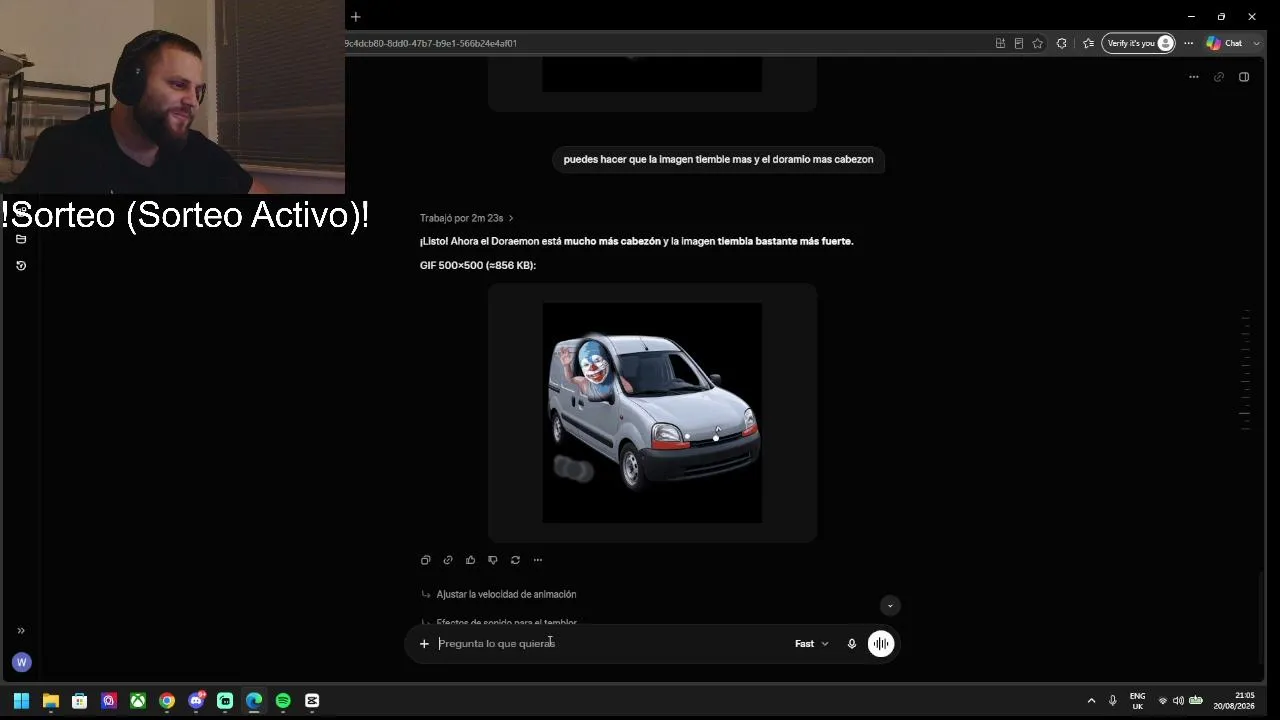The image size is (1280, 720).
Task: Click the Verify it's you profile button
Action: (1138, 43)
